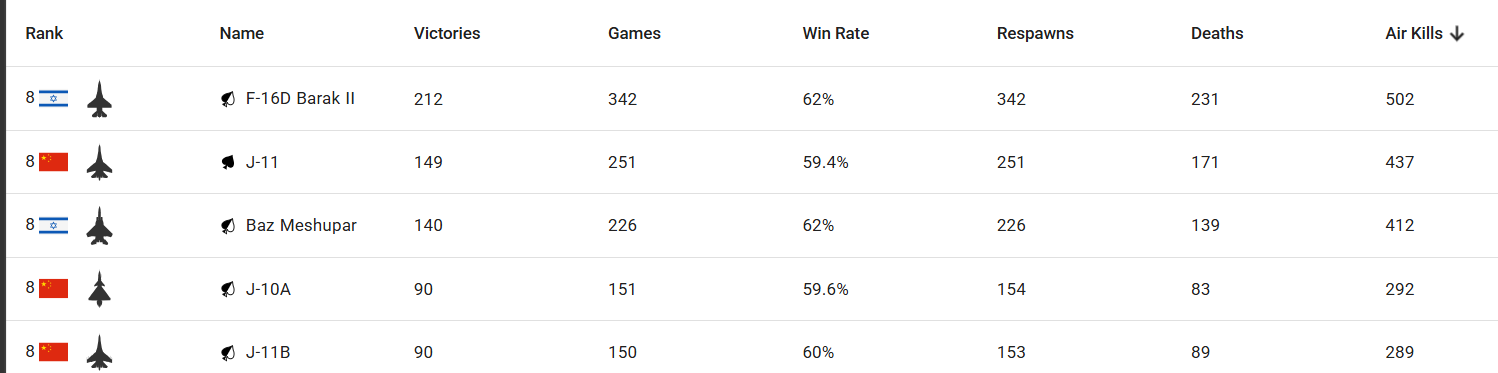Click the spade icon beside Baz Meshupar
The image size is (1498, 373).
click(228, 226)
